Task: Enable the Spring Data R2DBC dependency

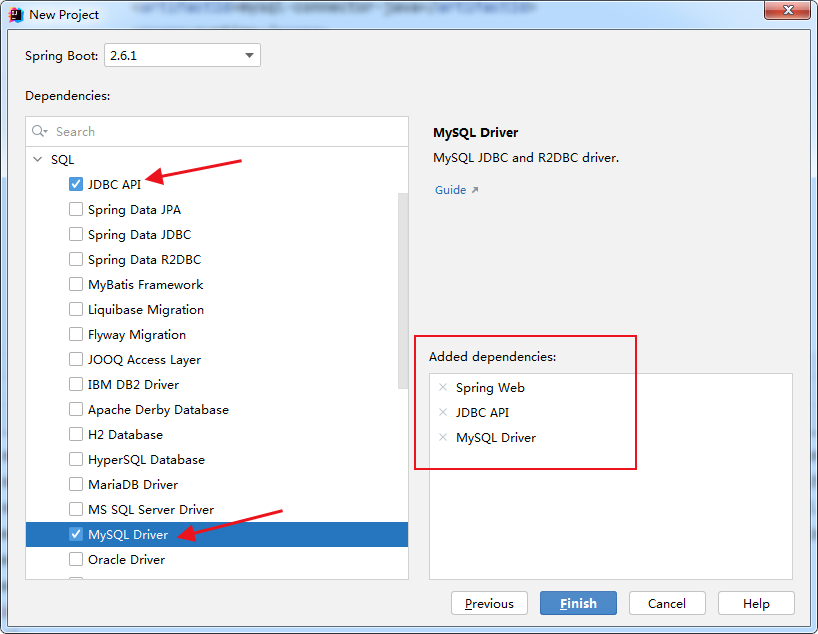Action: pos(76,259)
